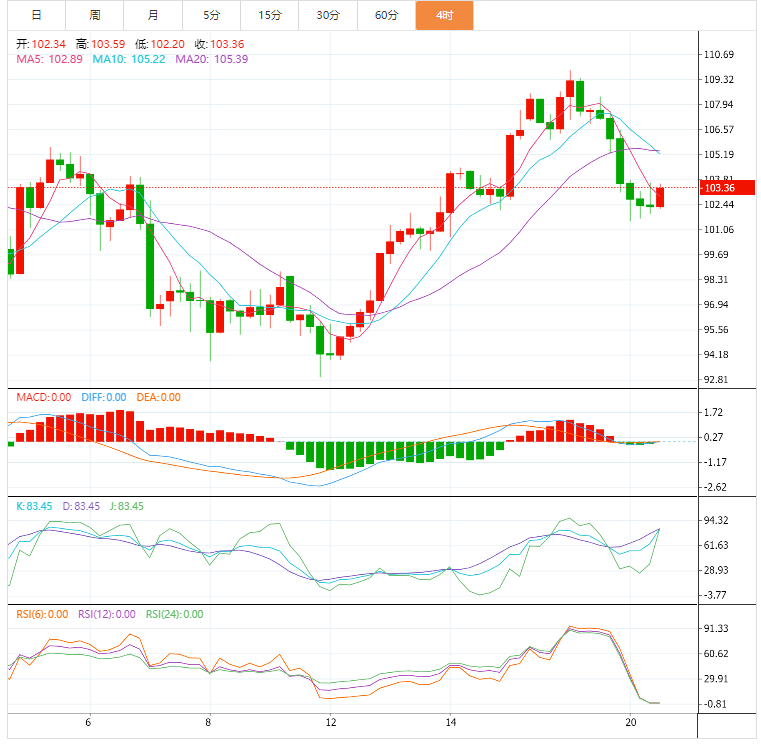761x748 pixels.
Task: Click the date marker 12 on the time axis
Action: (x=328, y=722)
